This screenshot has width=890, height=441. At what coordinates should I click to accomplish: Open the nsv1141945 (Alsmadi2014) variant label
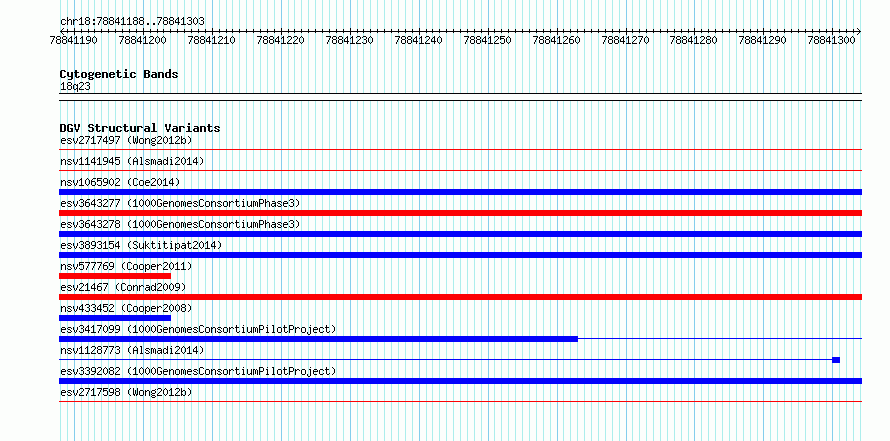click(132, 161)
